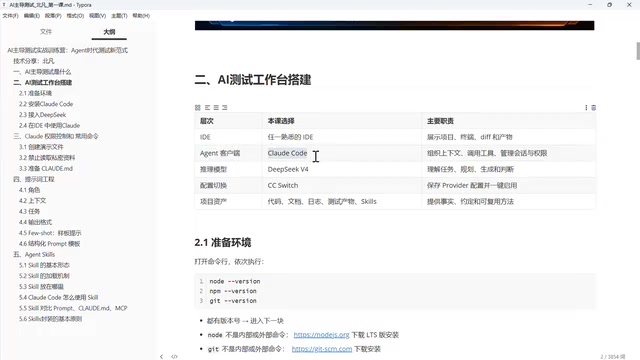Select outline heading 五、Agent Skills
640x360 pixels.
click(34, 254)
